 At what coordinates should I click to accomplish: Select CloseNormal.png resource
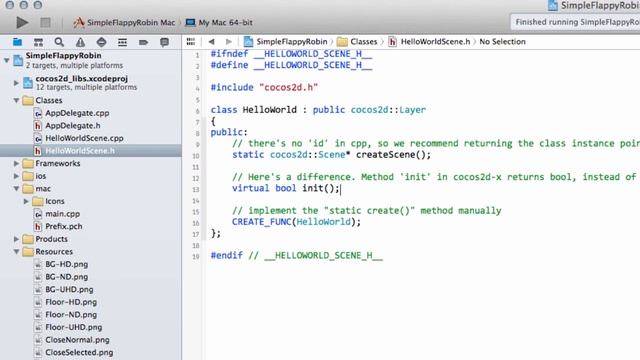pos(77,340)
